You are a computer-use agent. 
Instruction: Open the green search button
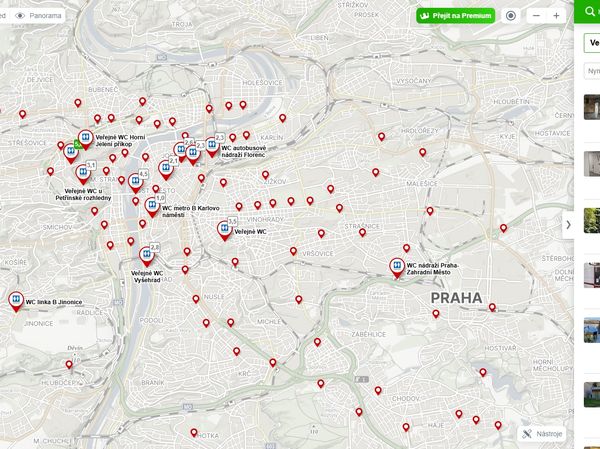589,11
